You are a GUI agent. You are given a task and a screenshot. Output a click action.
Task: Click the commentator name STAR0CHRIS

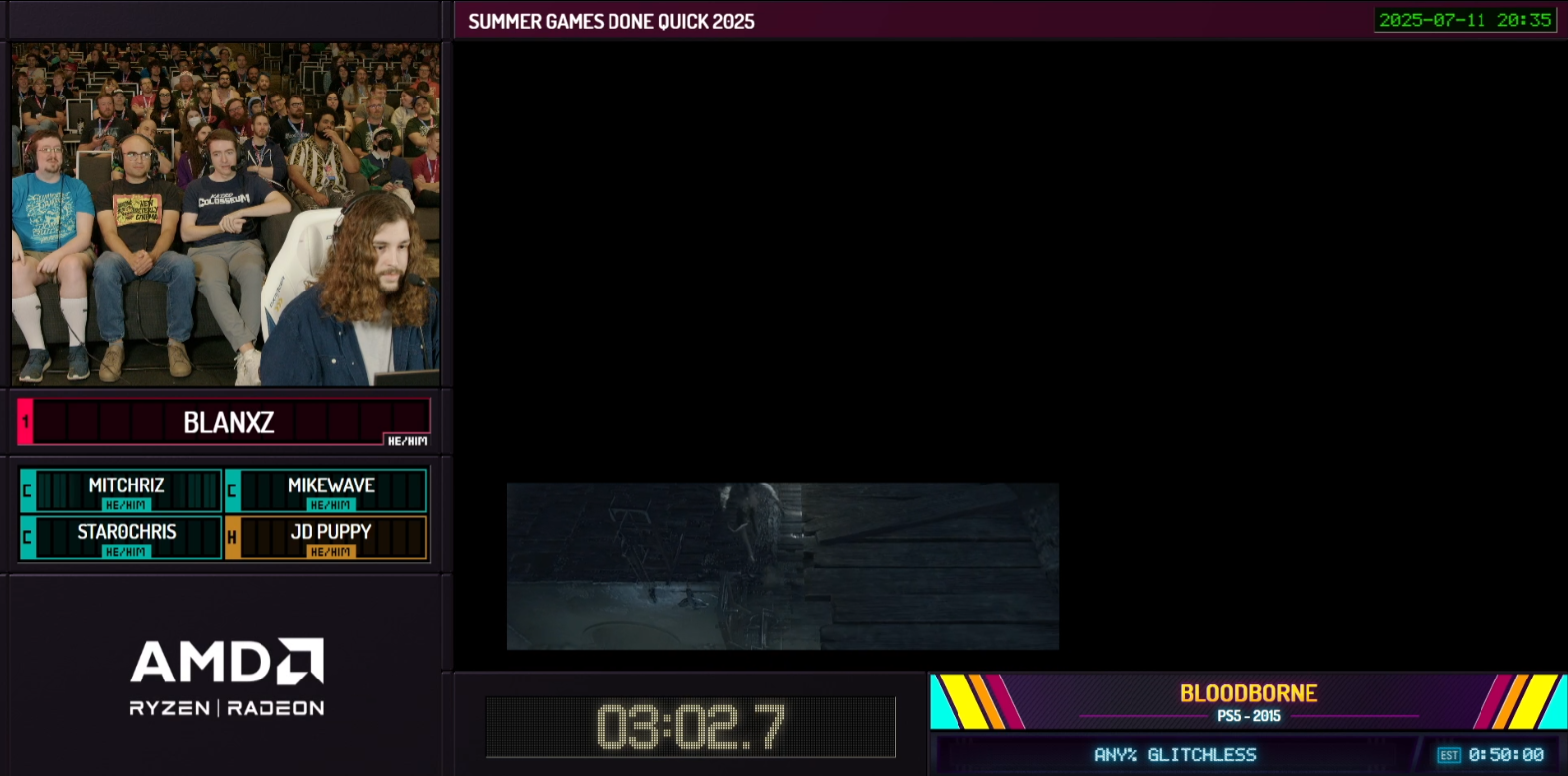(127, 532)
